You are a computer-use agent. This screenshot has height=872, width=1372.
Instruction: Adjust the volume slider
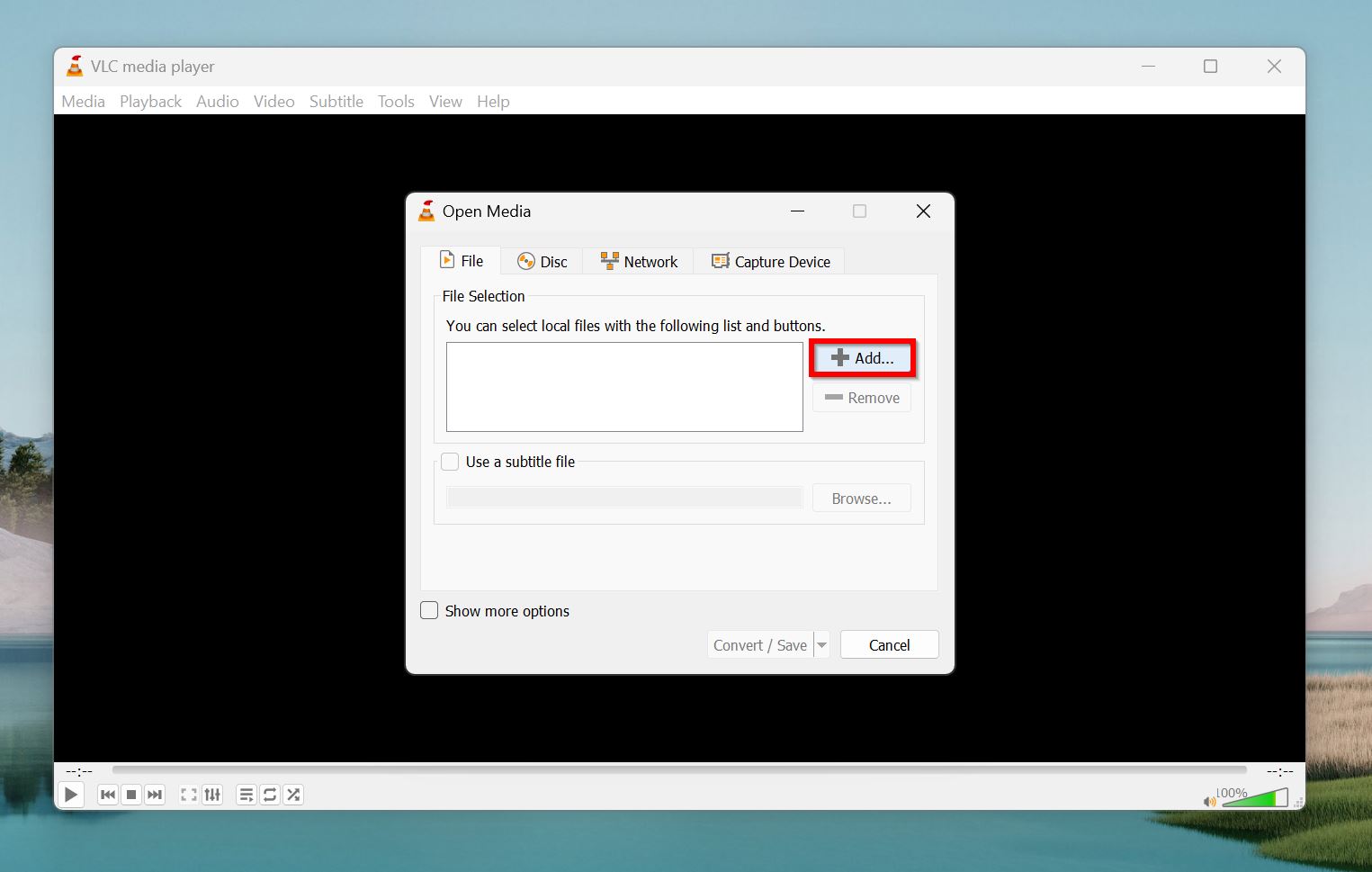pos(1255,797)
